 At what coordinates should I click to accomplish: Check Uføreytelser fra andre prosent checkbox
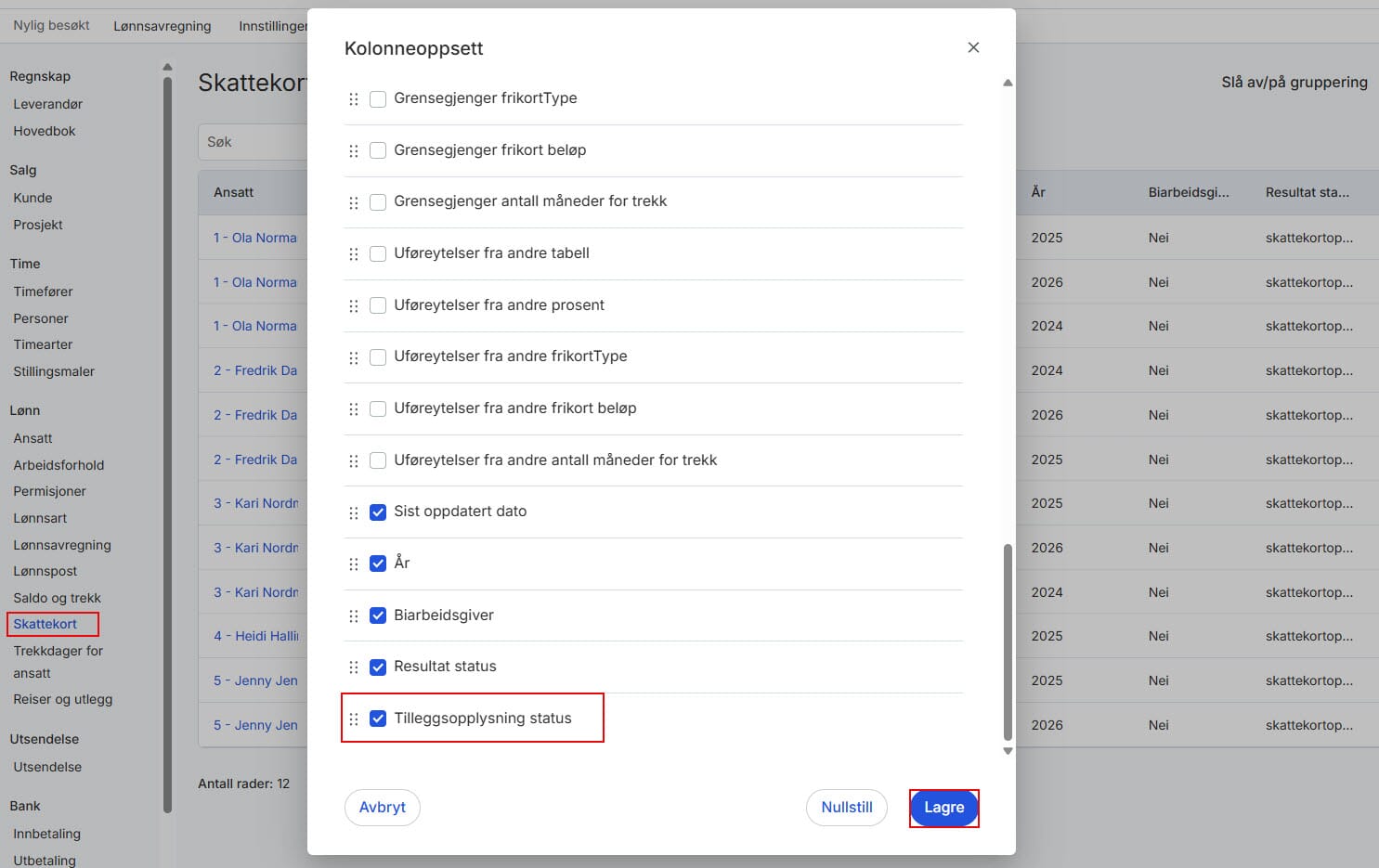378,305
